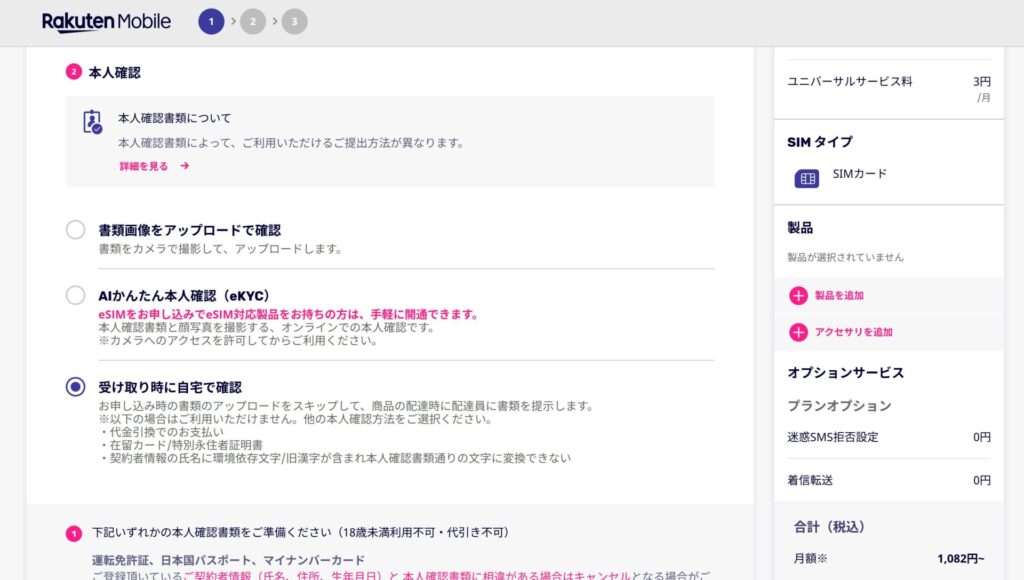Click the 製品を追加 text link
The height and width of the screenshot is (580, 1024).
point(839,295)
